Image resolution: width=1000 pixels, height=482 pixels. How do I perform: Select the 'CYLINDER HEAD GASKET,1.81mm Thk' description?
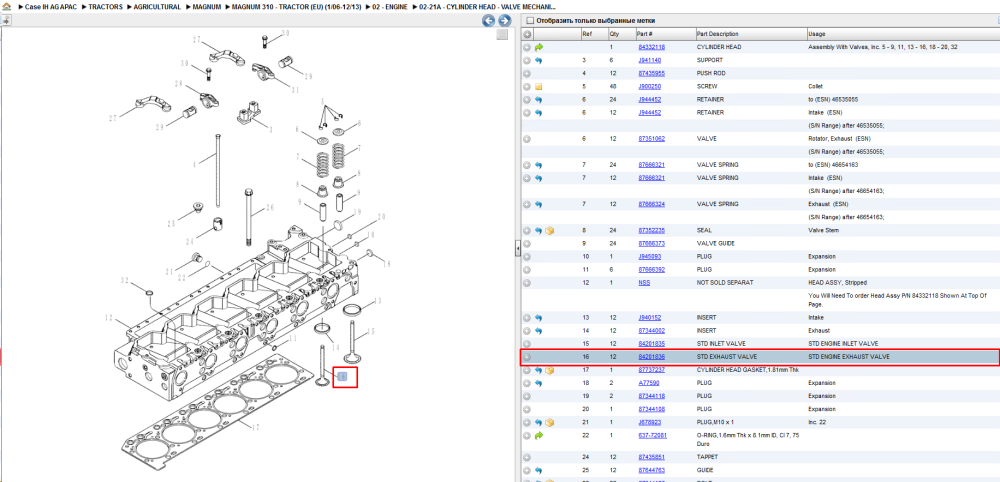(x=748, y=370)
